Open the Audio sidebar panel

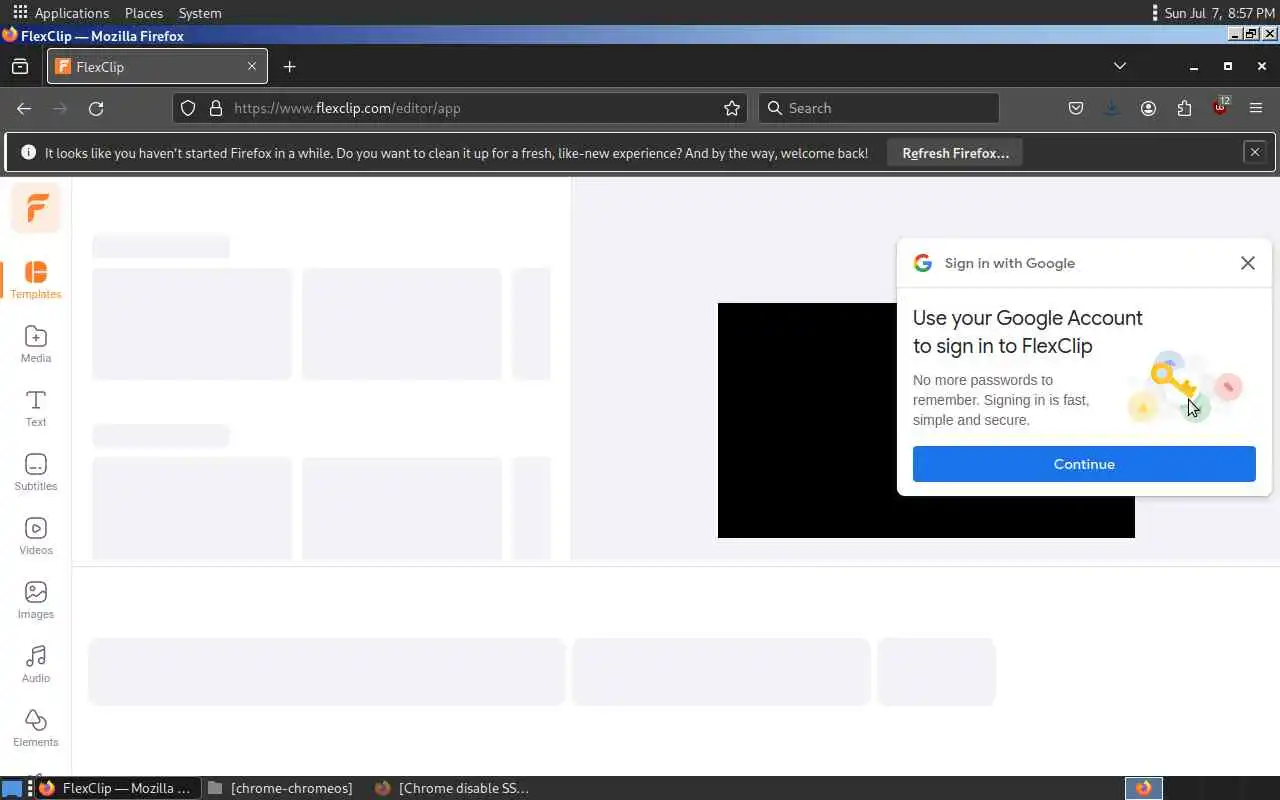pos(36,664)
